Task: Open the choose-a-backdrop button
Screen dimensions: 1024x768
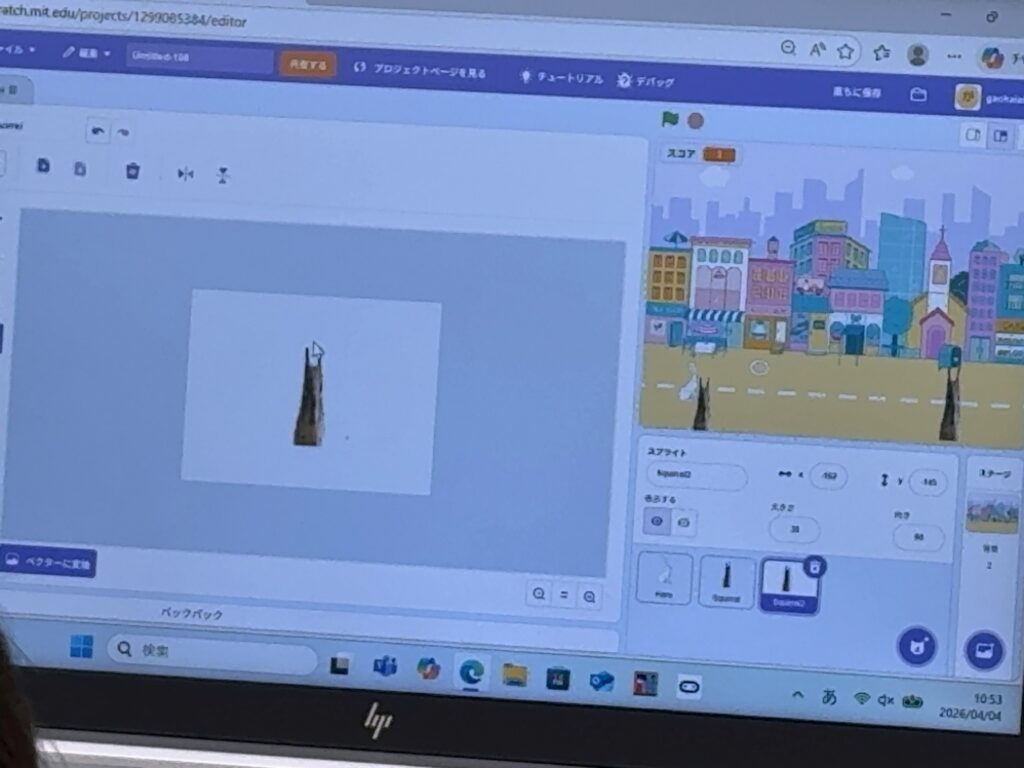Action: [x=984, y=651]
